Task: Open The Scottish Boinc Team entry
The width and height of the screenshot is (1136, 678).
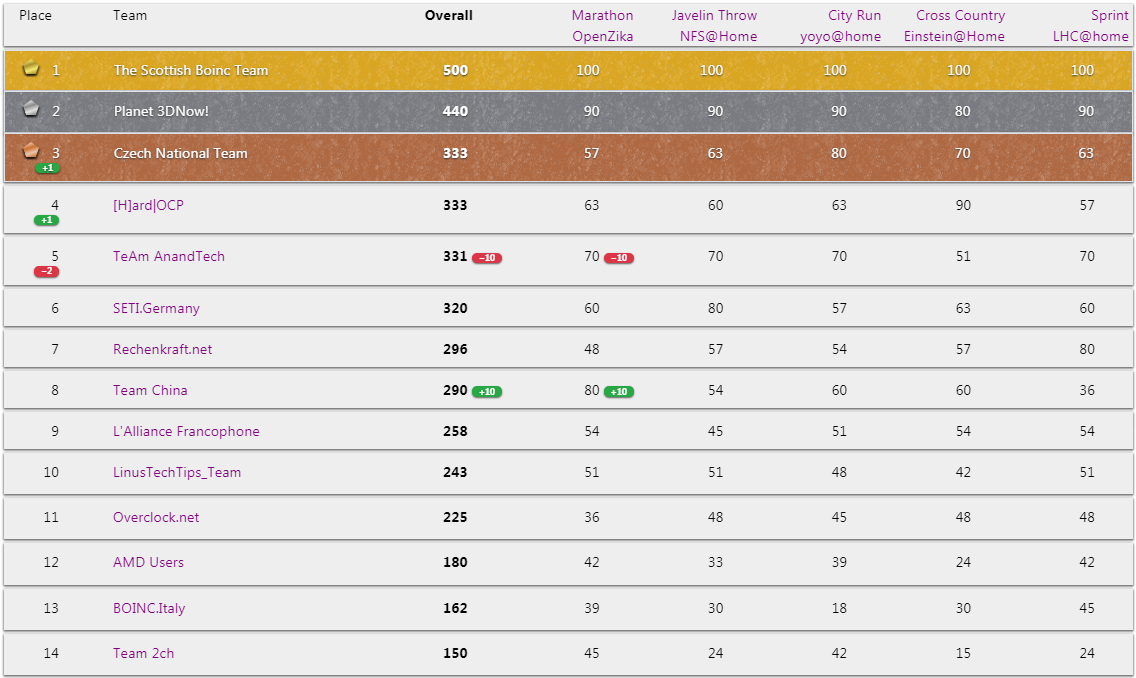Action: tap(191, 70)
